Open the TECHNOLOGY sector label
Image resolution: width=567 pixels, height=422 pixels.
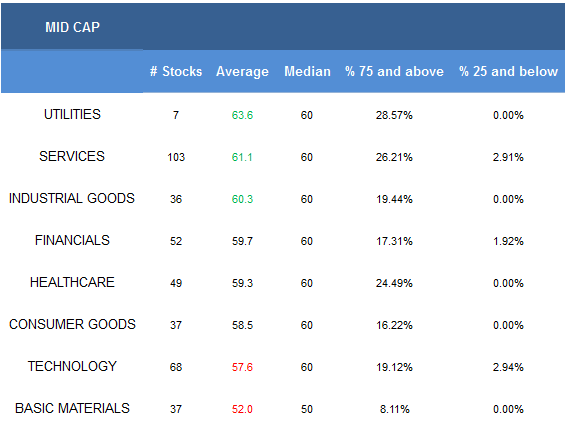click(x=72, y=366)
